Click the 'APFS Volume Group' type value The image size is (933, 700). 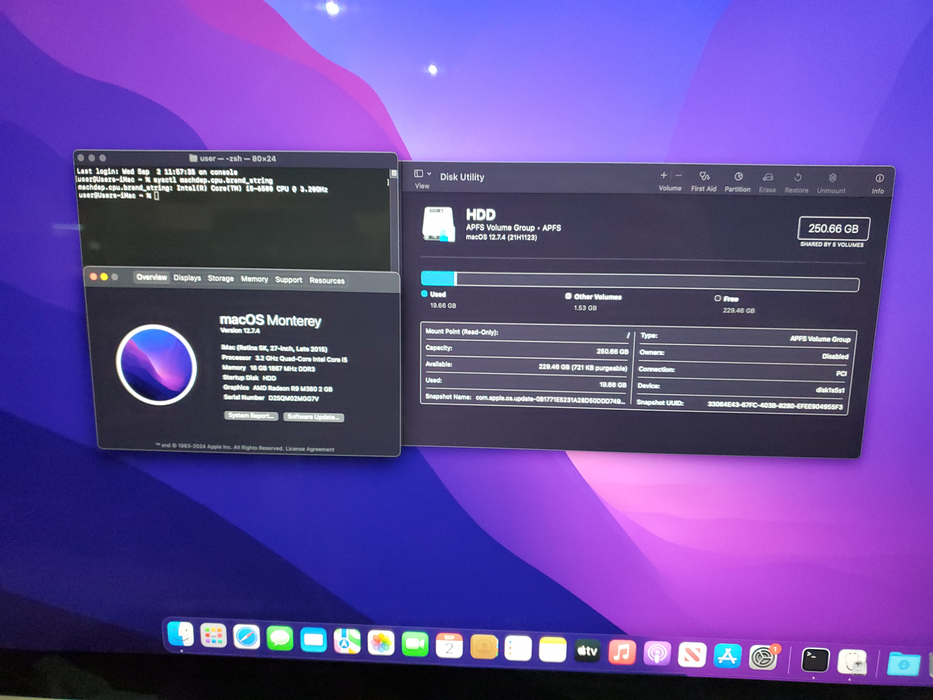(x=820, y=339)
